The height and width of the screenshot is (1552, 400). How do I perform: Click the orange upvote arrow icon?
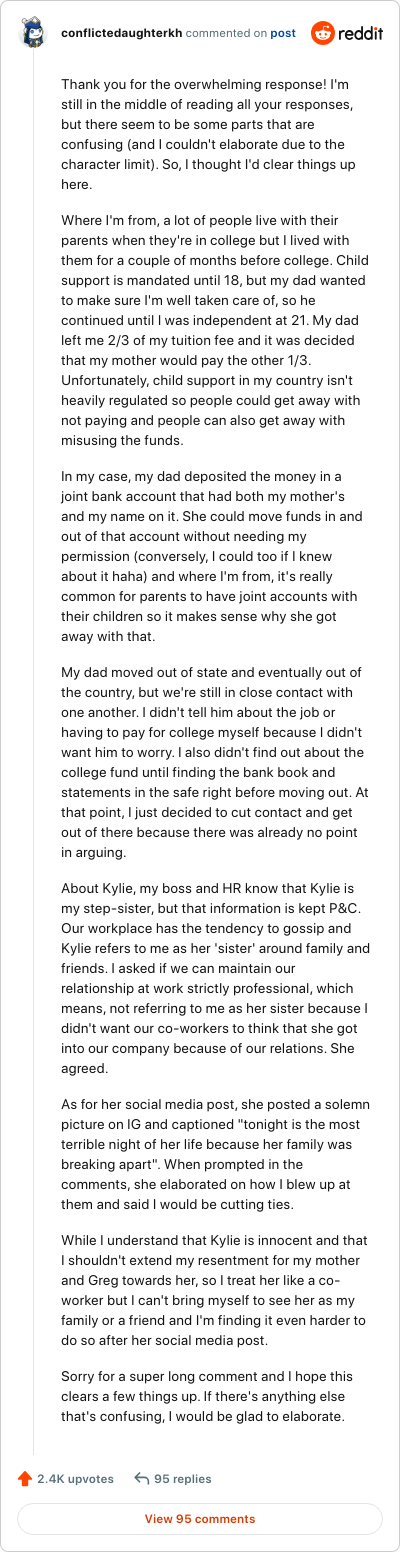25,1478
